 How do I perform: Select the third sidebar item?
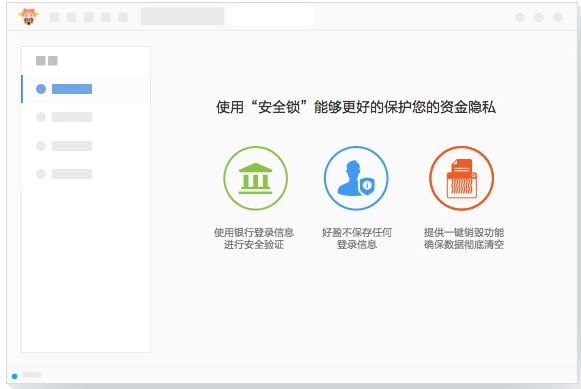(86, 146)
